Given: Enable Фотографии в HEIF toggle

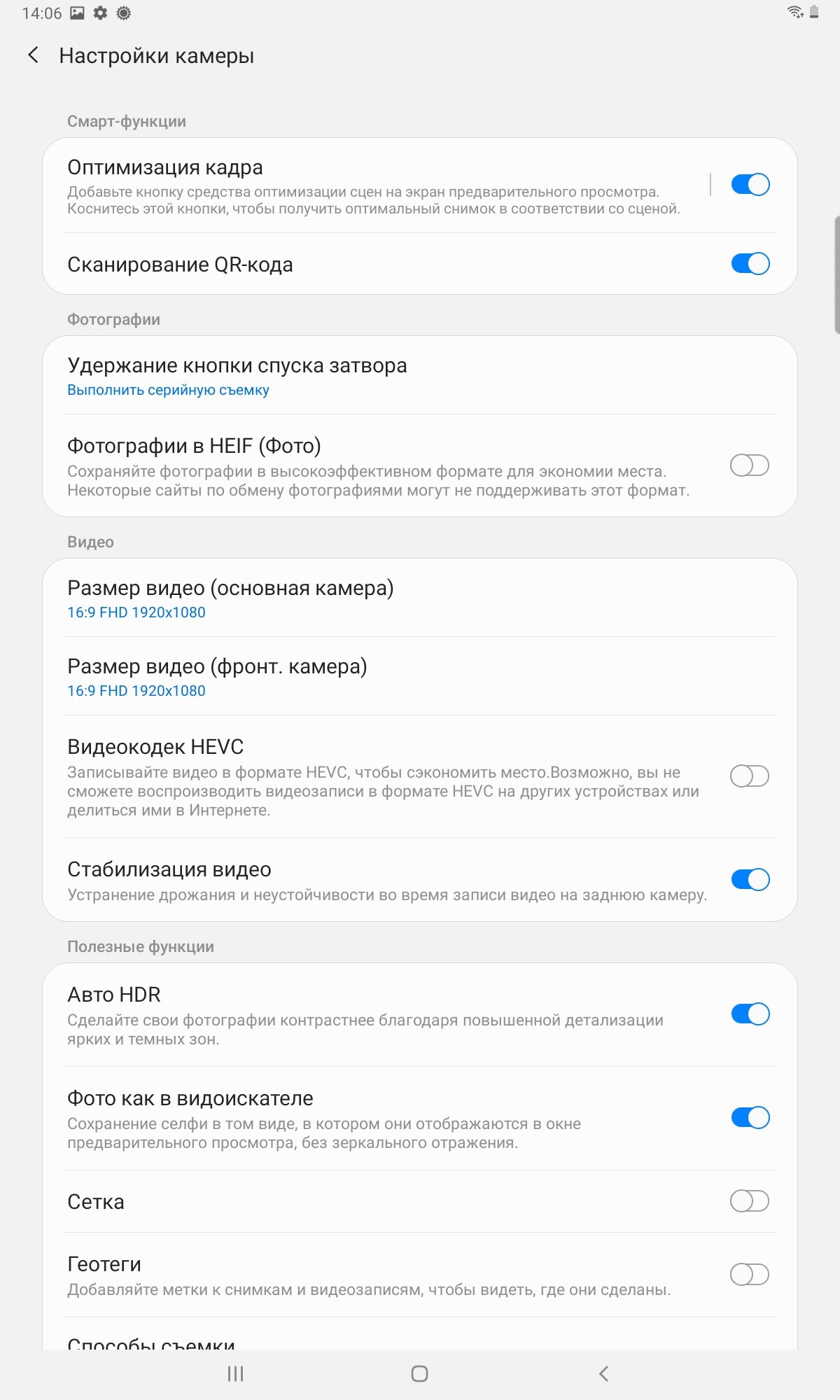Looking at the screenshot, I should [x=750, y=465].
